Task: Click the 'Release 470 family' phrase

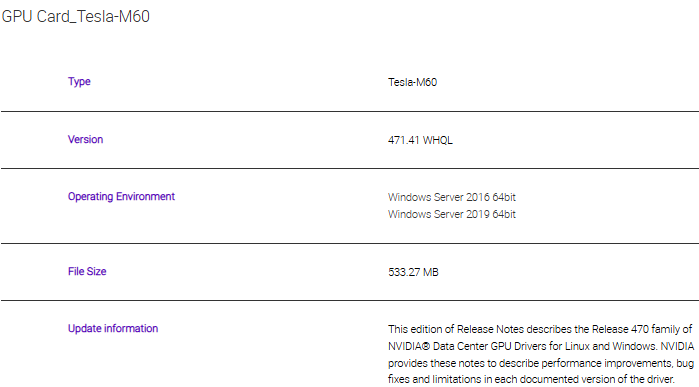Action: pos(636,329)
